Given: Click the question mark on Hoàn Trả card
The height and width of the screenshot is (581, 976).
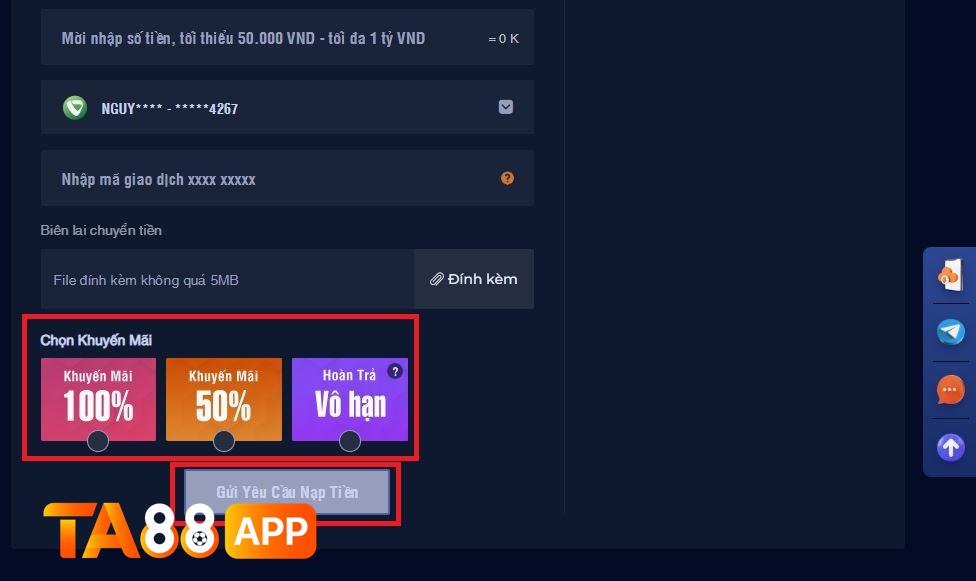Looking at the screenshot, I should pos(395,371).
